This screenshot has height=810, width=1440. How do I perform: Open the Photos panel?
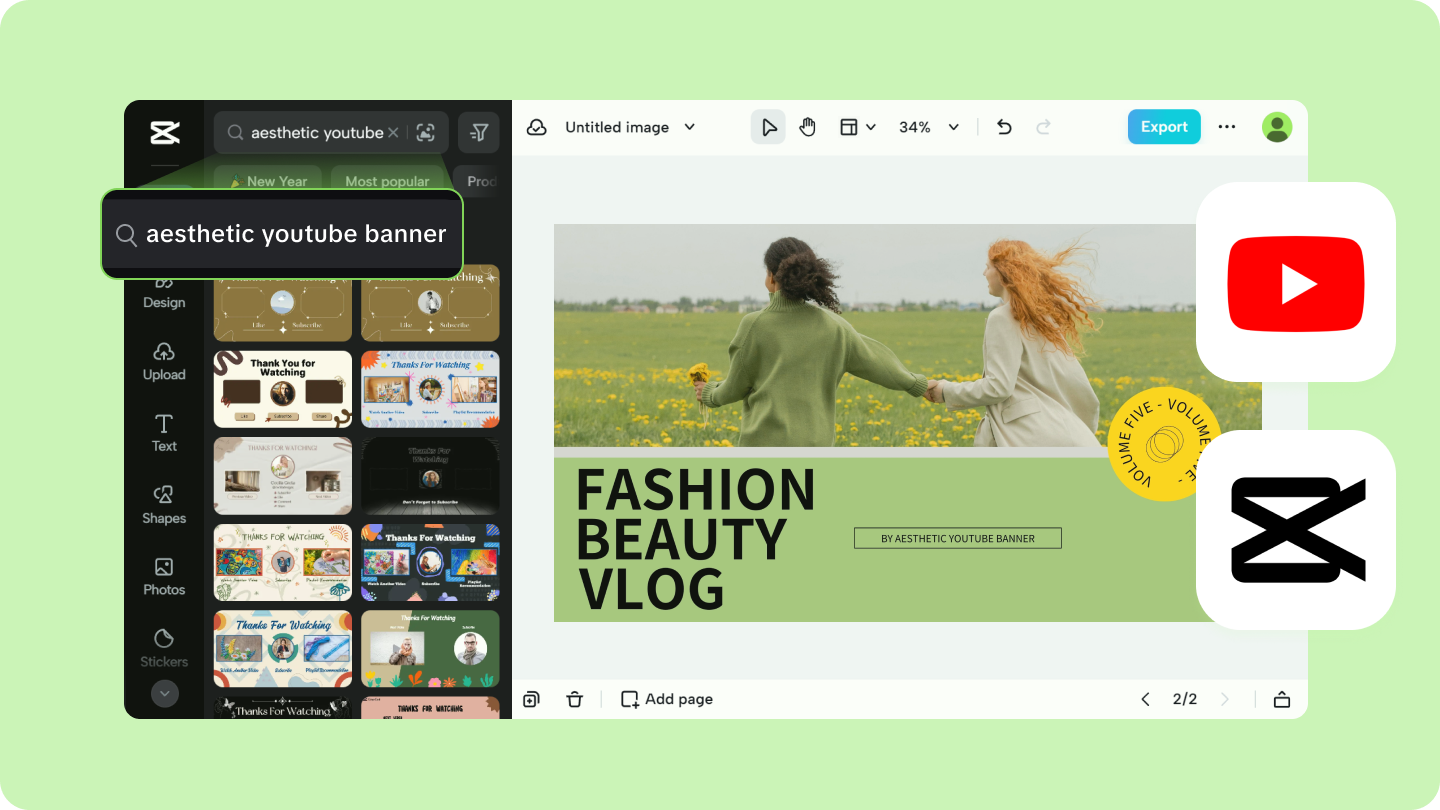[164, 577]
